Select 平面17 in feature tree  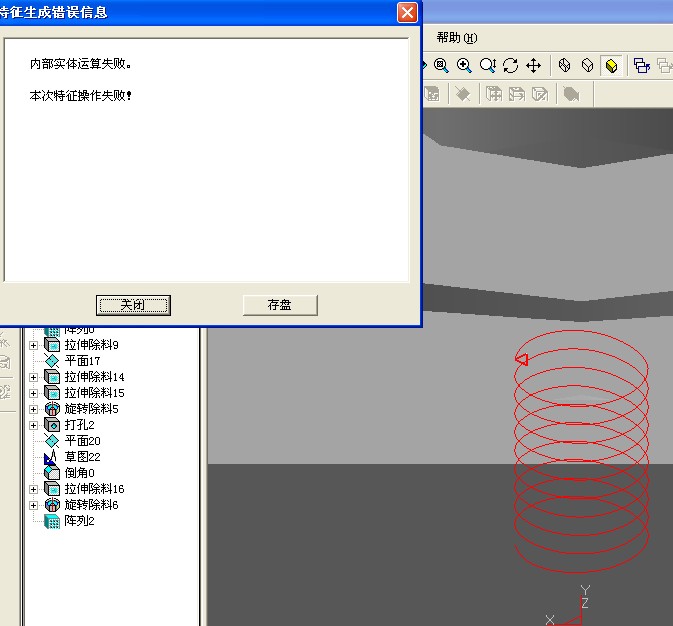click(x=82, y=361)
